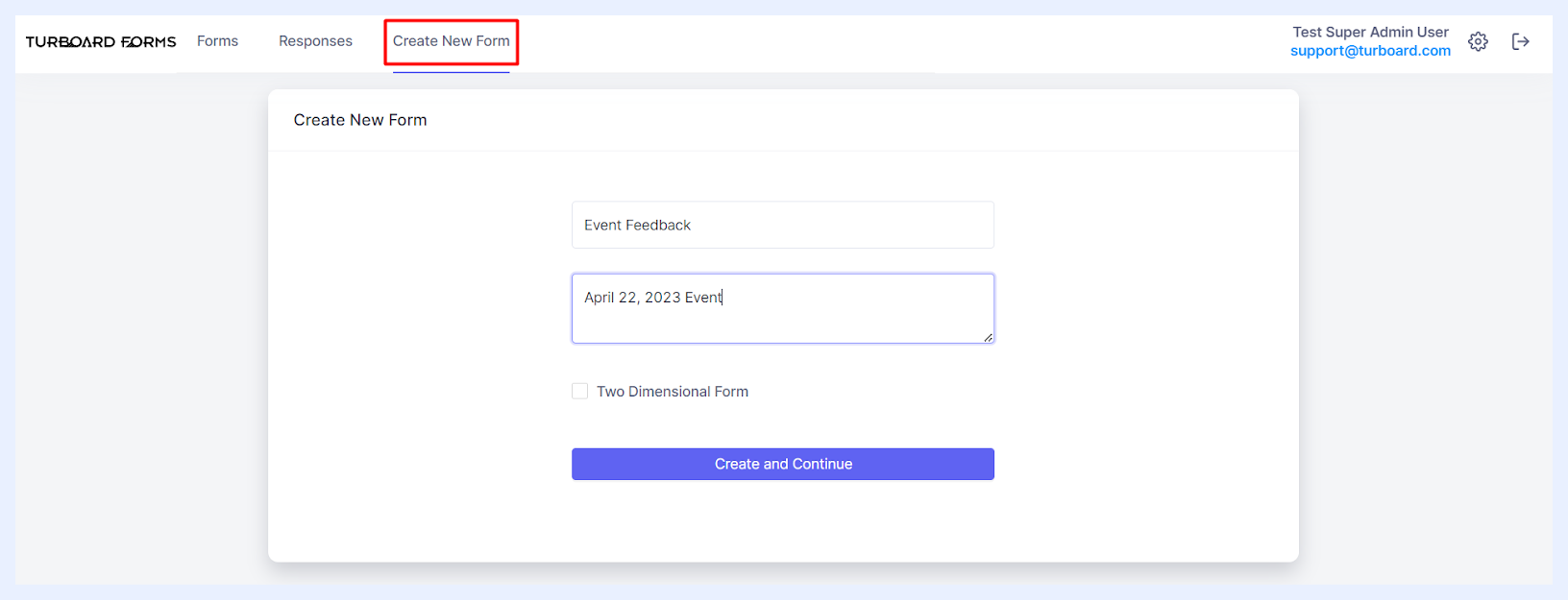
Task: Click the logout icon
Action: 1520,41
